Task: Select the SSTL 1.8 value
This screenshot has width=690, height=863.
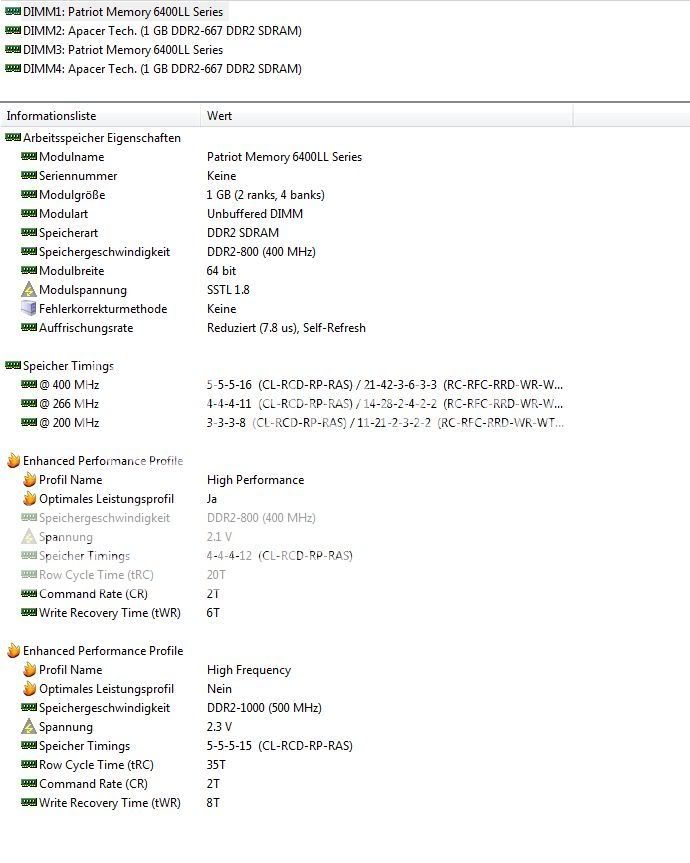Action: [x=228, y=290]
